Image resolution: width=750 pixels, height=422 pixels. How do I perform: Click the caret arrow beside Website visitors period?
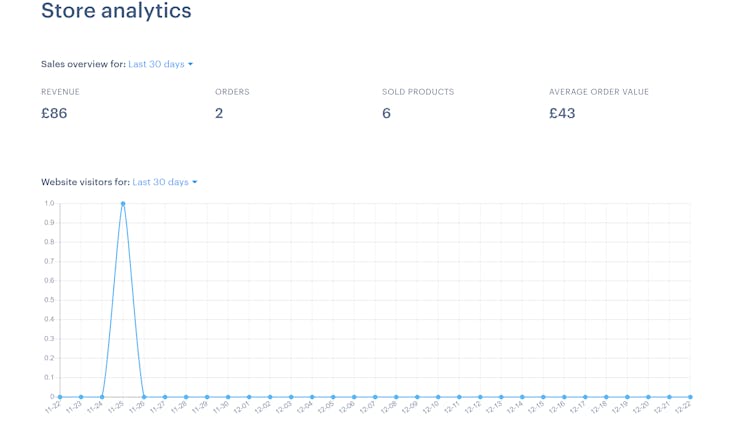195,182
